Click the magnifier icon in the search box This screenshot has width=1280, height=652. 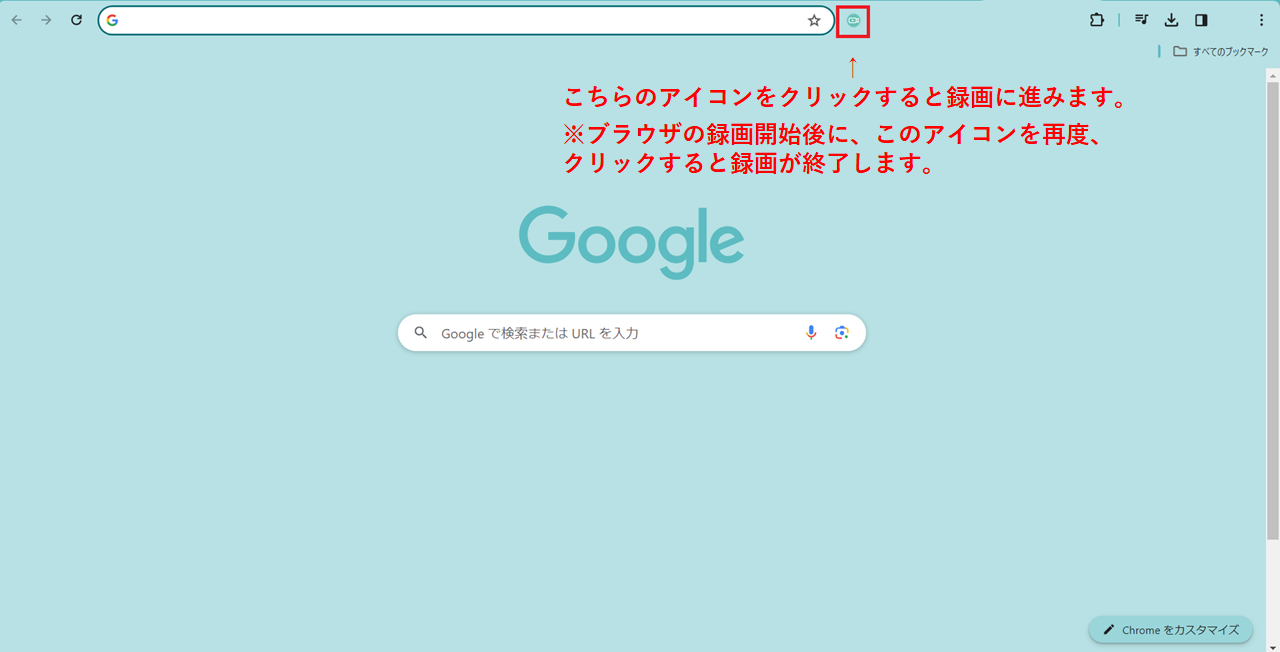421,333
